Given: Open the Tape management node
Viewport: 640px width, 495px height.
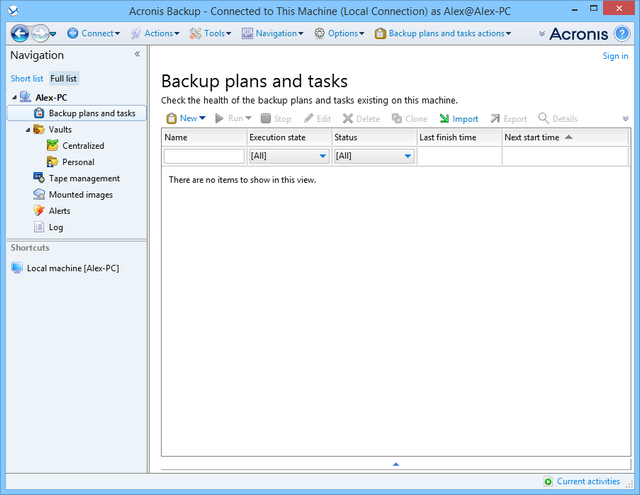Looking at the screenshot, I should pos(84,178).
